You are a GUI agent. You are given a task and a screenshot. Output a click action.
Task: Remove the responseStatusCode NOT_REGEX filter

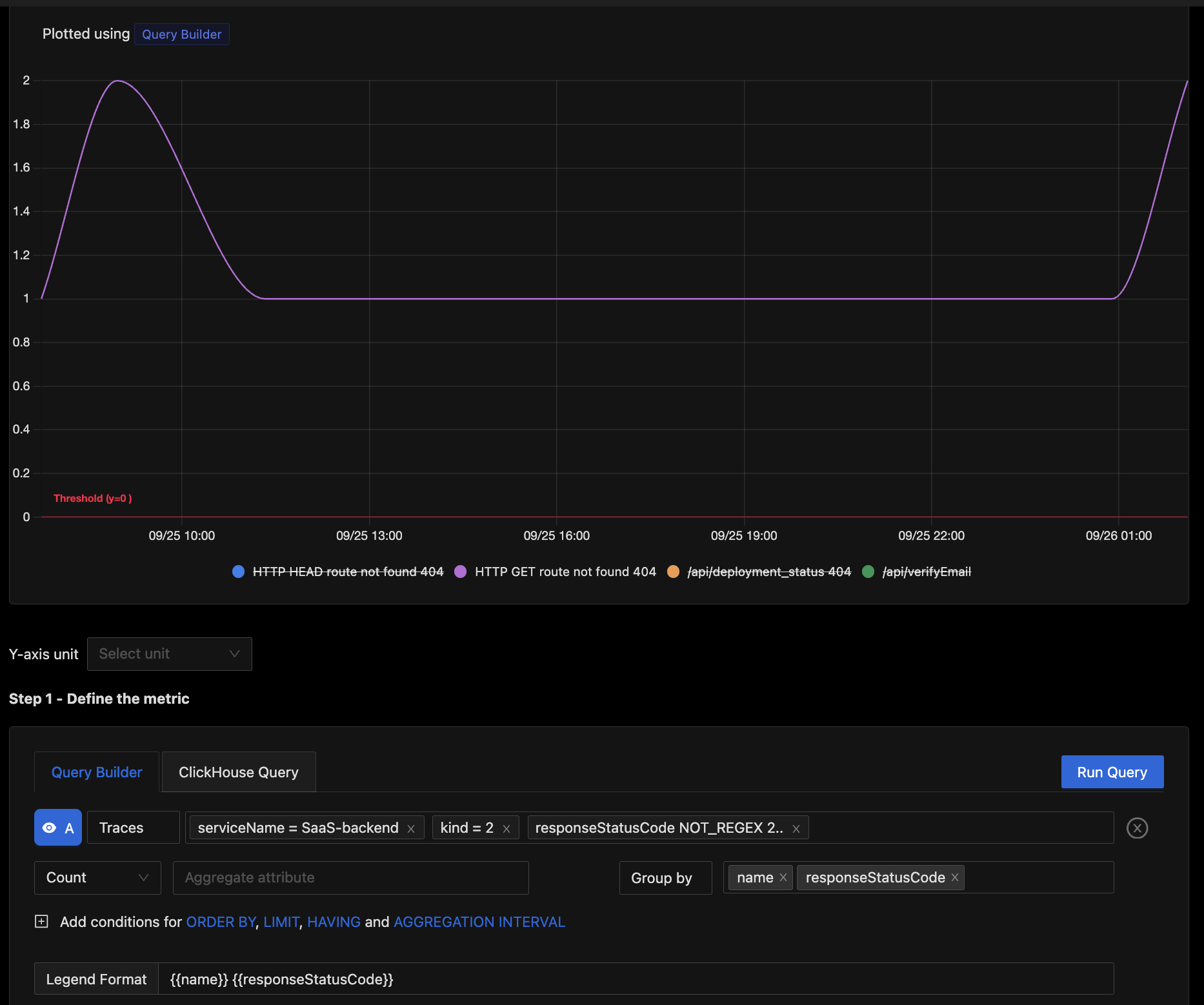click(x=795, y=828)
